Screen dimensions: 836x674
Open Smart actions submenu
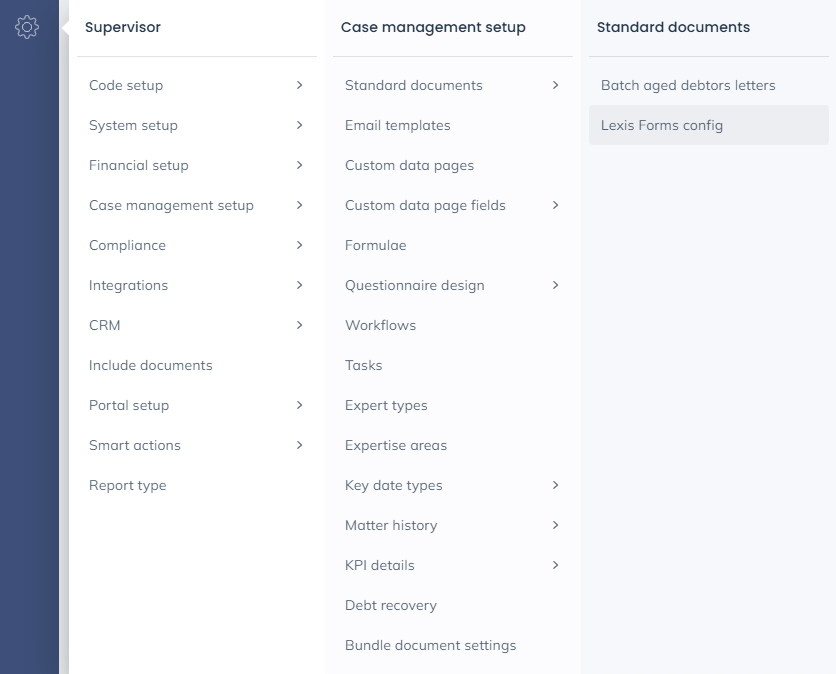[135, 445]
